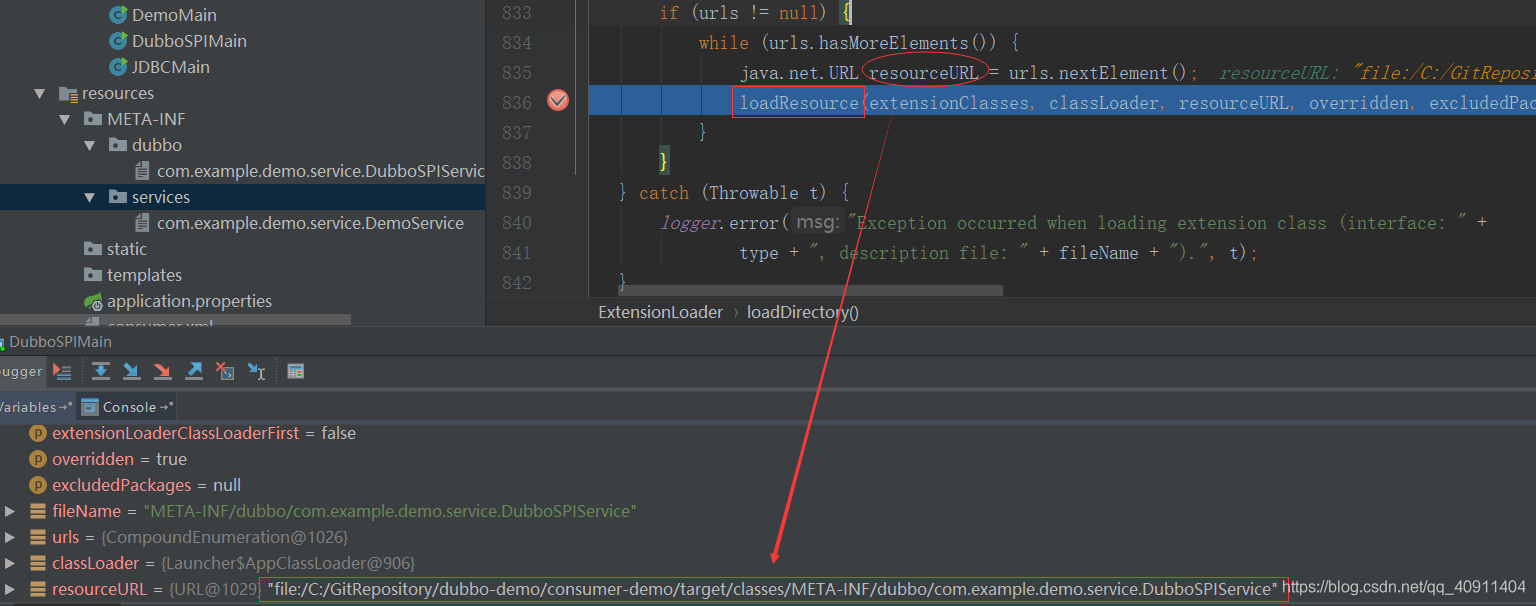Click the fileName variable icon
Image resolution: width=1536 pixels, height=606 pixels.
pyautogui.click(x=37, y=511)
